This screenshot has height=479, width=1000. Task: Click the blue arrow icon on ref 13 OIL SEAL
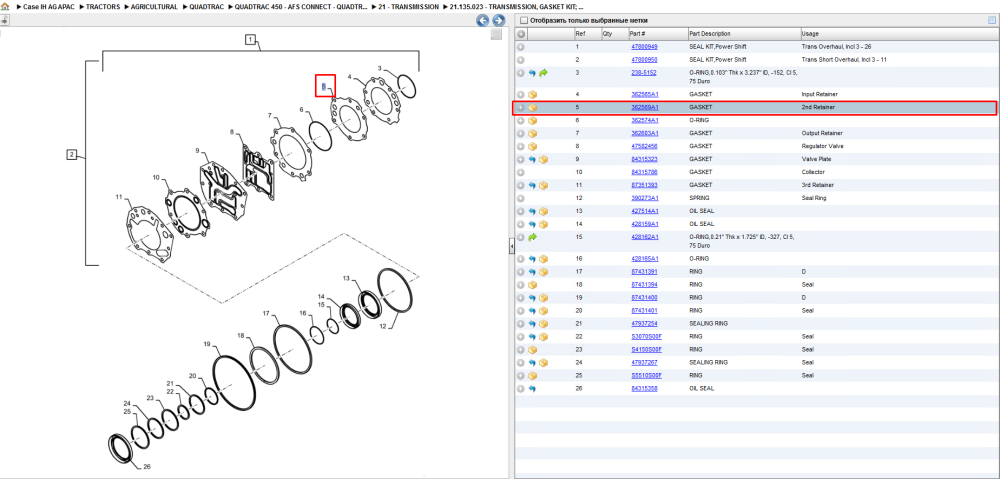tap(533, 211)
